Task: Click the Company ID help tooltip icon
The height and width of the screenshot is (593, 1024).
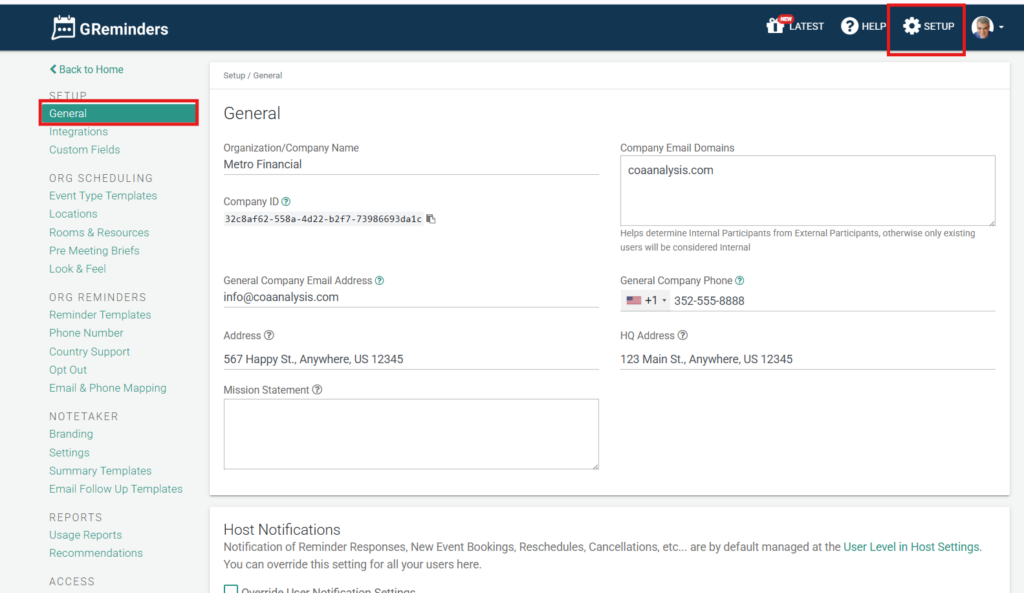Action: click(x=286, y=202)
